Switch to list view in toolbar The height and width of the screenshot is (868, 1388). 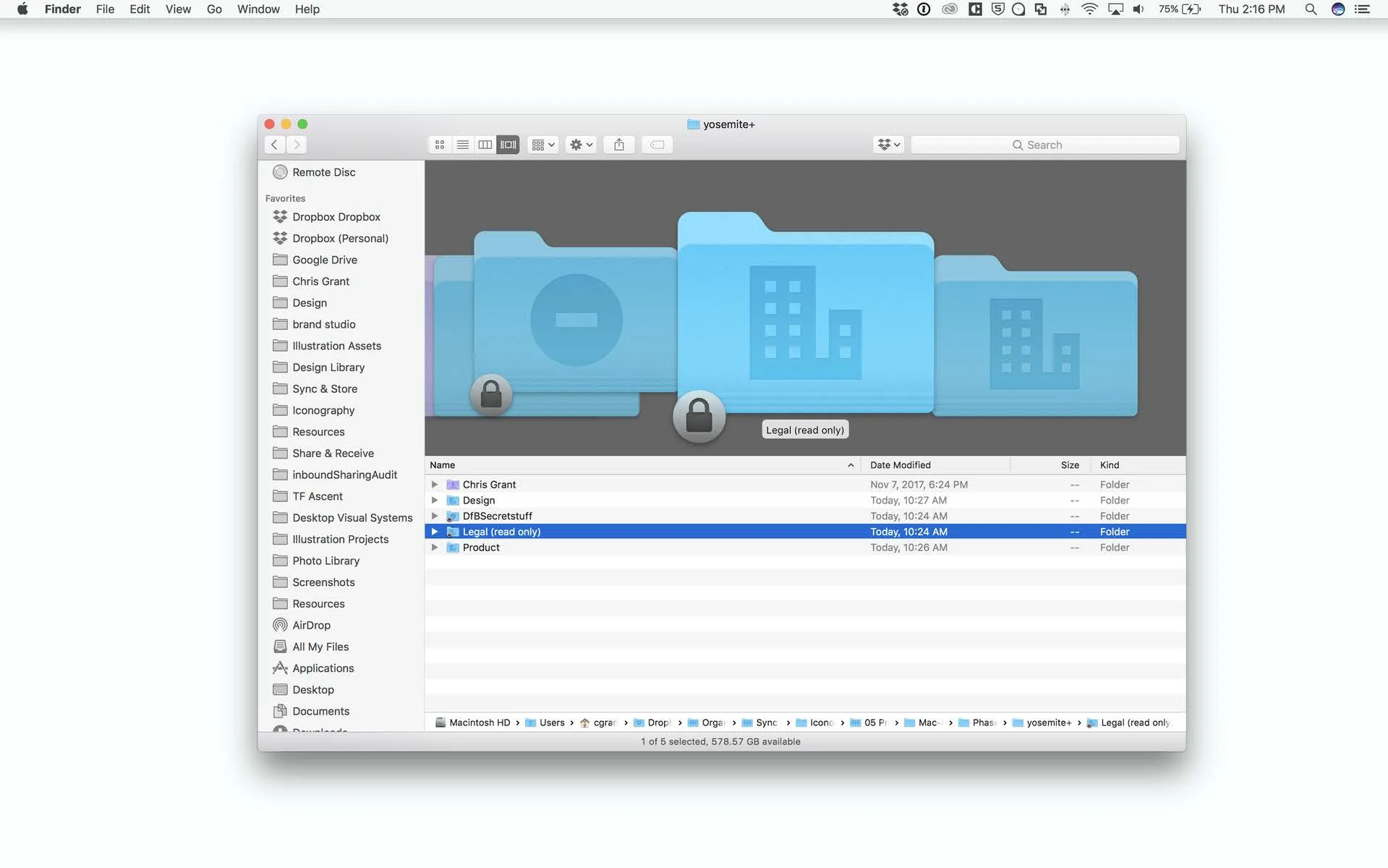pos(462,145)
